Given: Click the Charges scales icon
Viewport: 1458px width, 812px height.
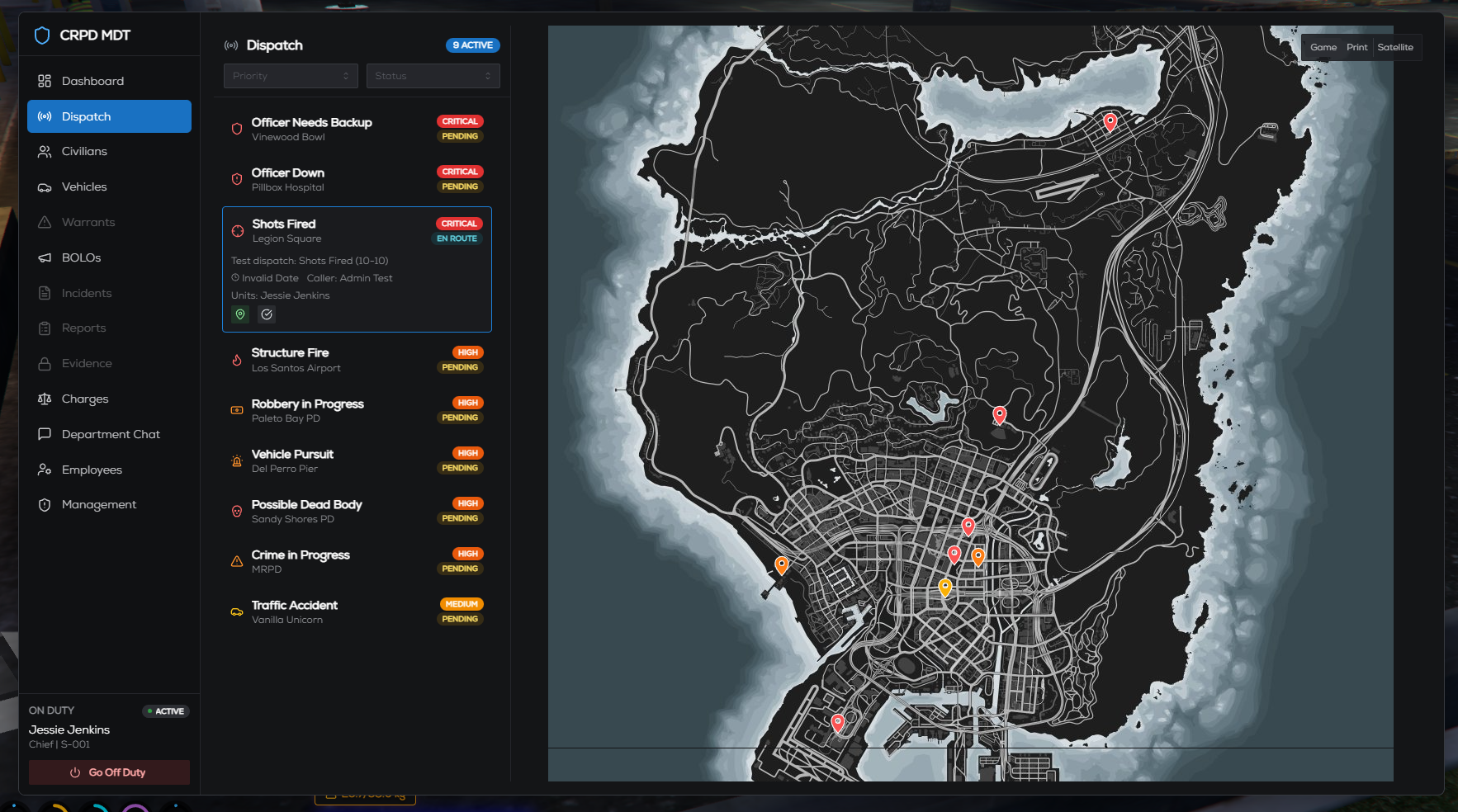Looking at the screenshot, I should [x=45, y=399].
